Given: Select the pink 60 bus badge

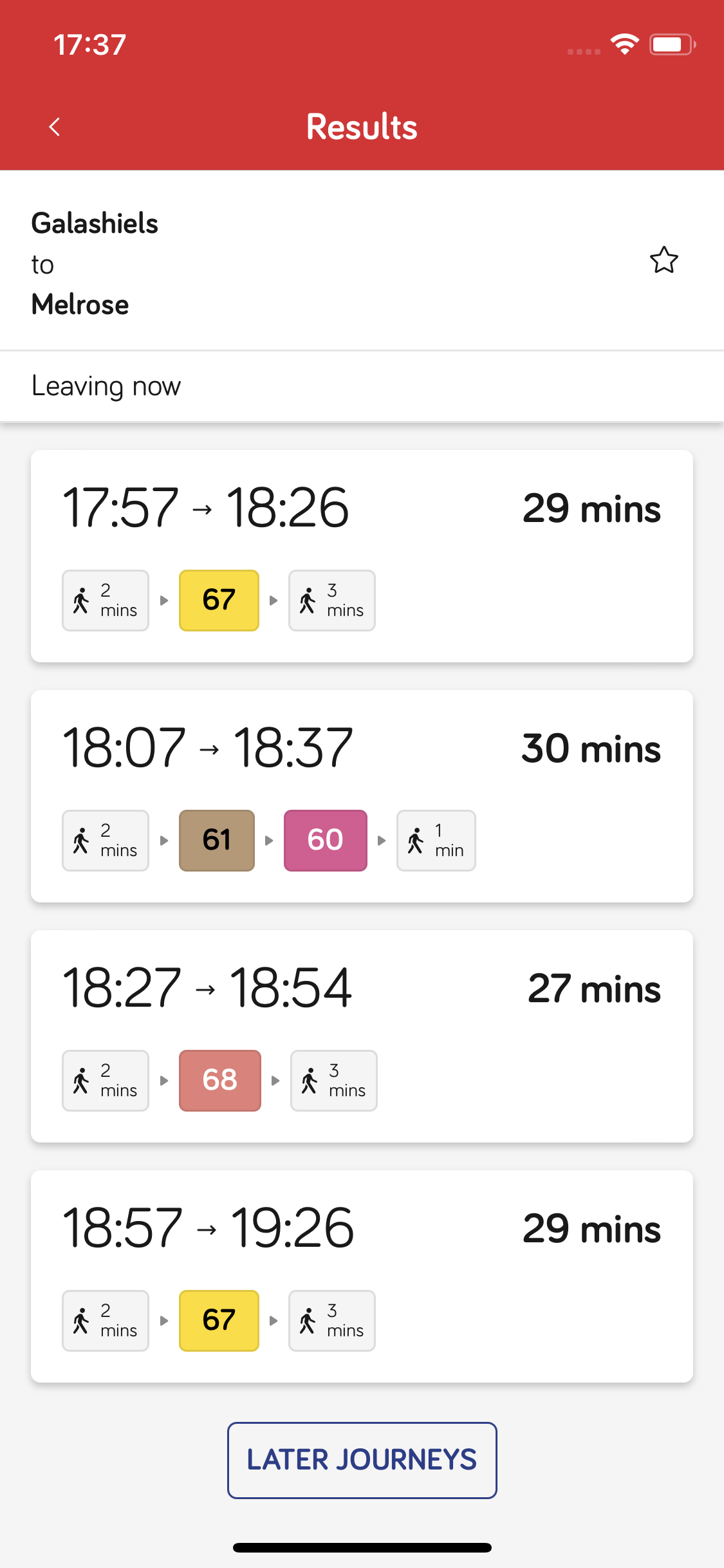Looking at the screenshot, I should point(326,840).
